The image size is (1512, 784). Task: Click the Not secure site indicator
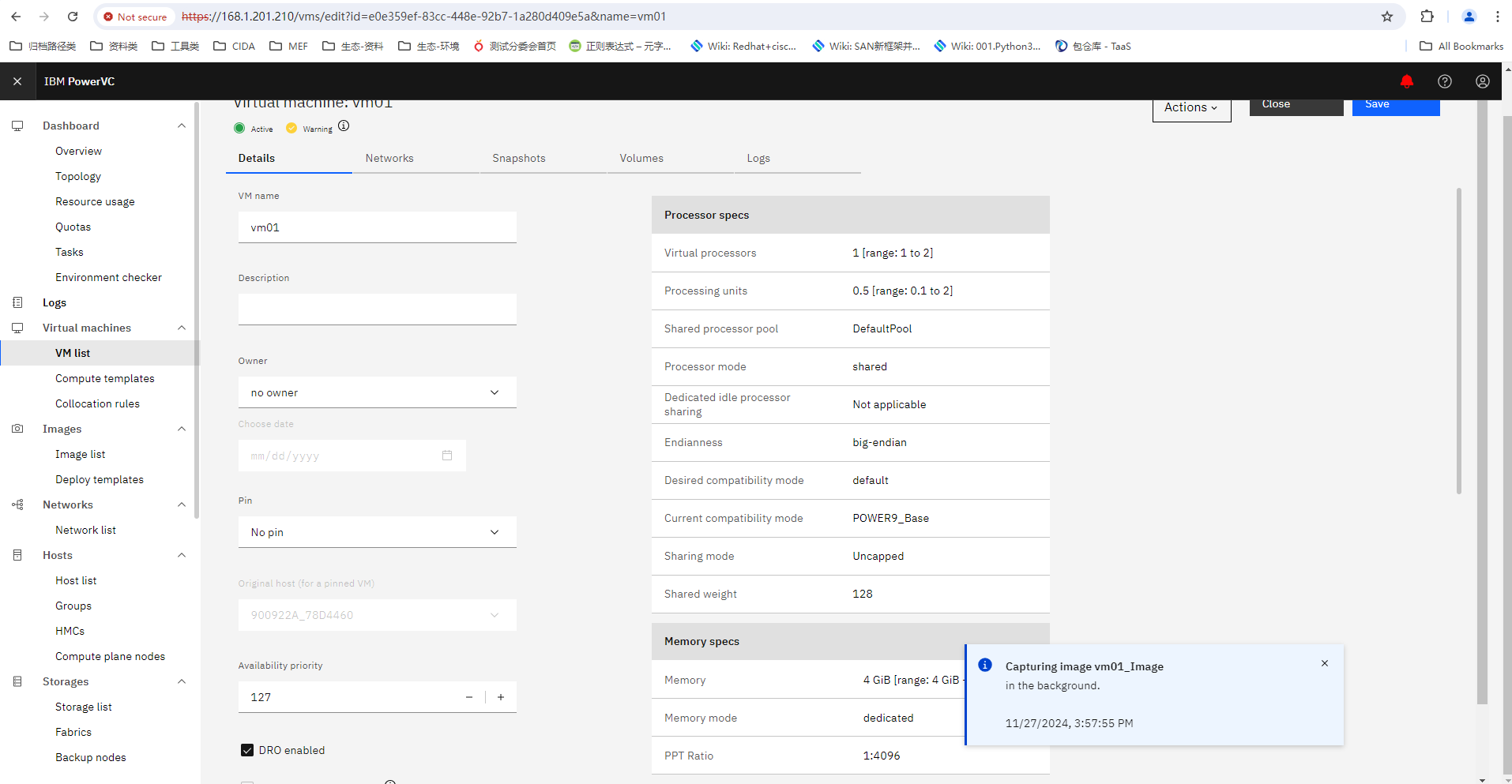tap(135, 17)
